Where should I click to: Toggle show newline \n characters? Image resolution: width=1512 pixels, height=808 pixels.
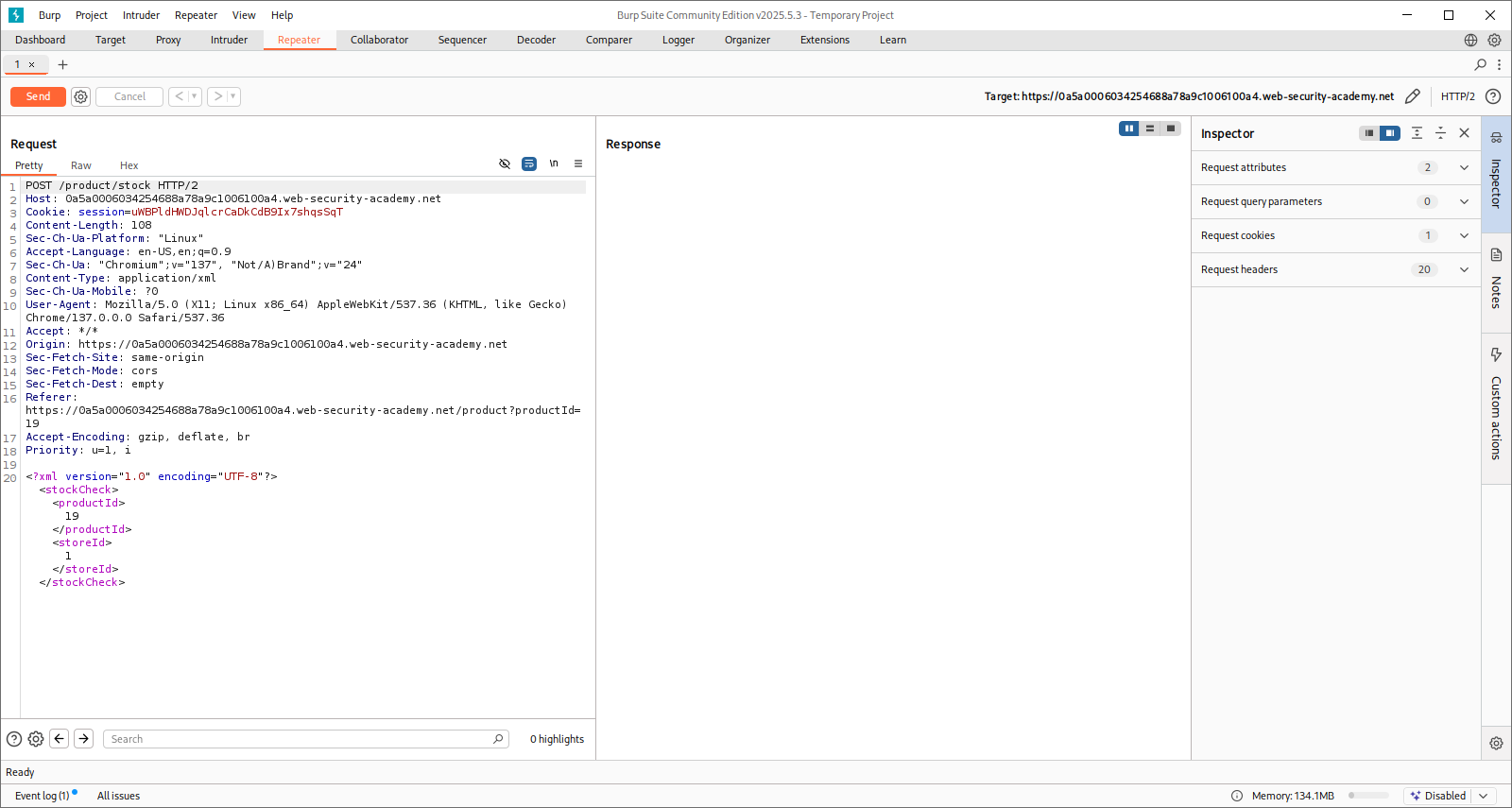pyautogui.click(x=554, y=163)
